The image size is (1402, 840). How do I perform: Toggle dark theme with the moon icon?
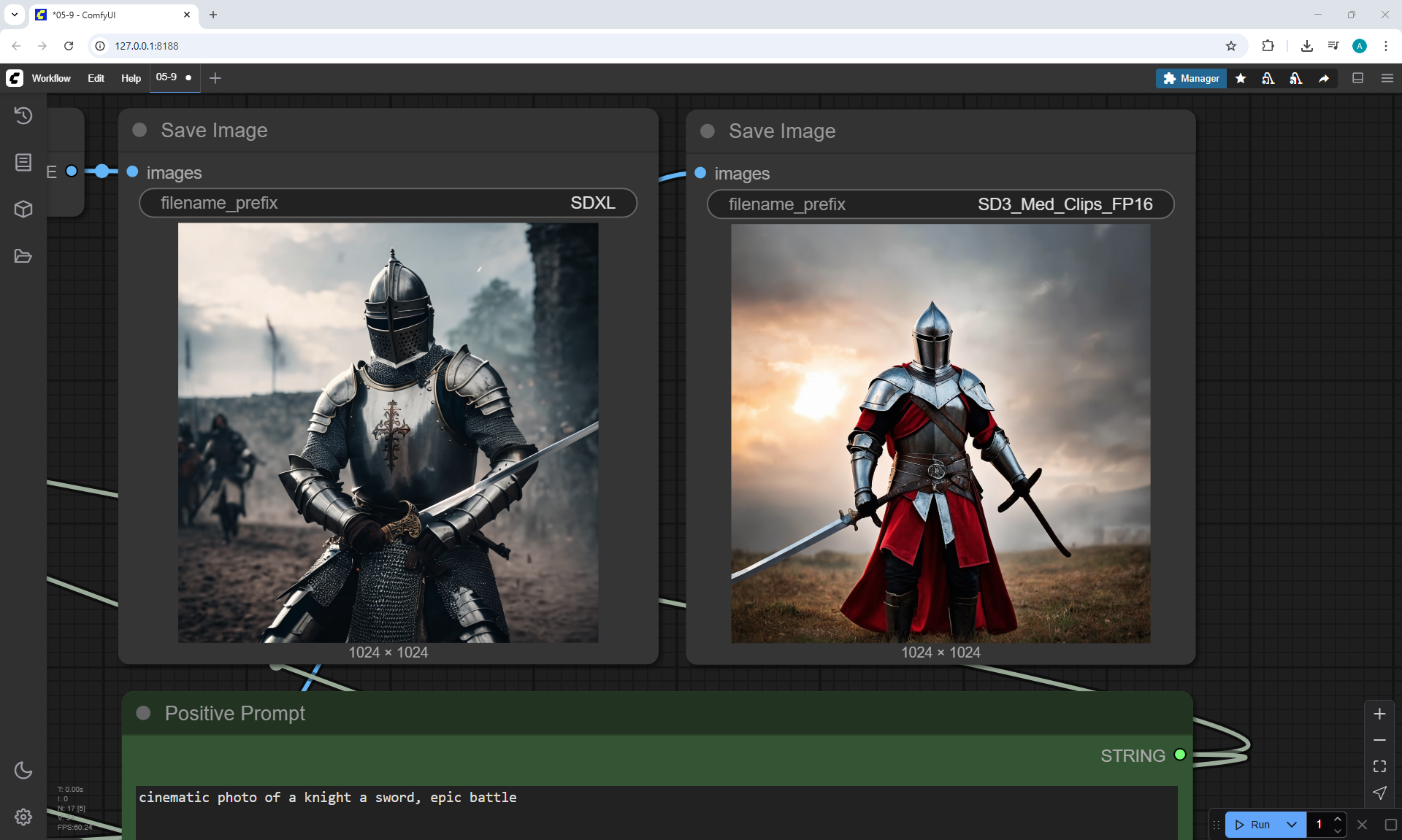pyautogui.click(x=23, y=770)
